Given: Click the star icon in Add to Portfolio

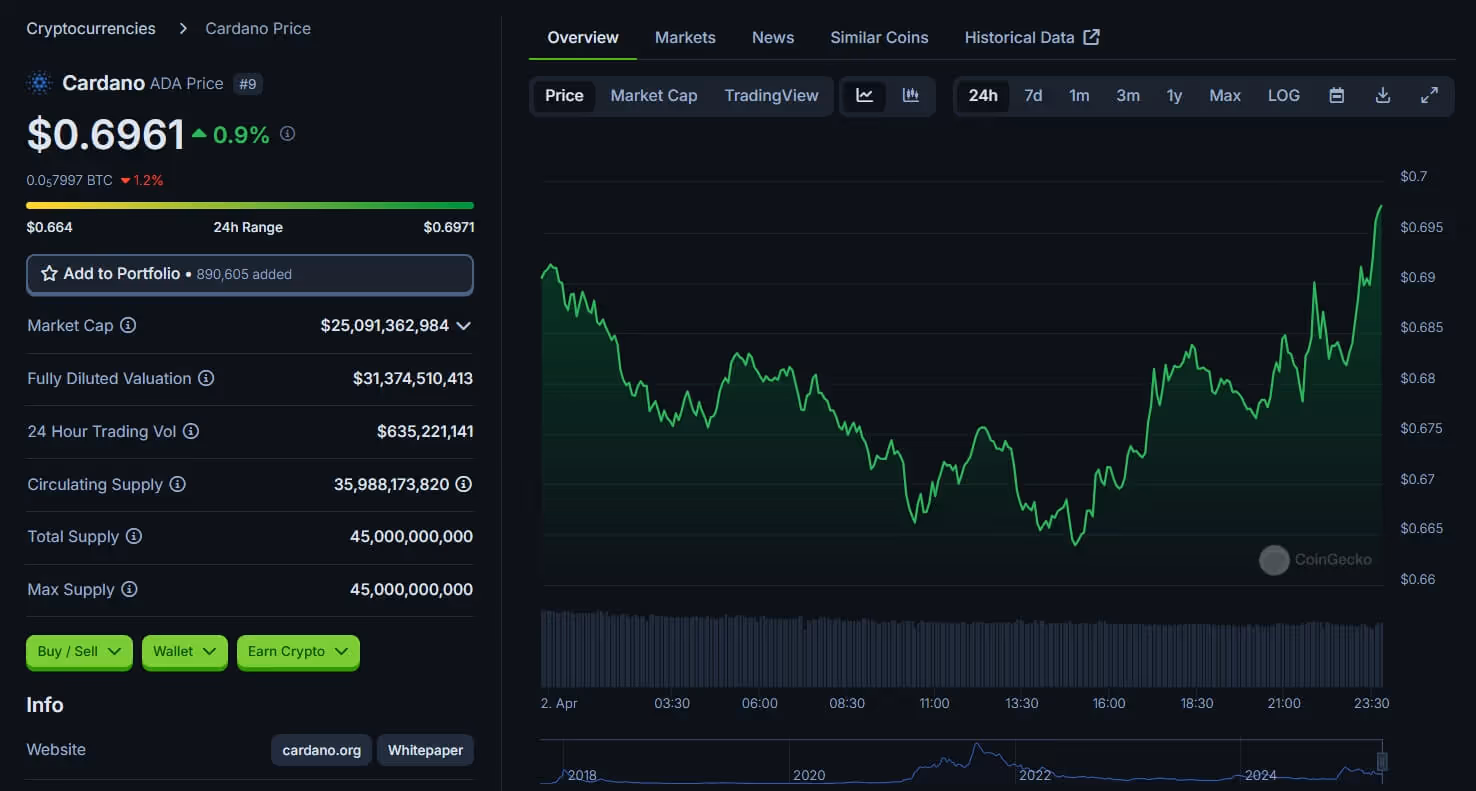Looking at the screenshot, I should click(x=49, y=273).
